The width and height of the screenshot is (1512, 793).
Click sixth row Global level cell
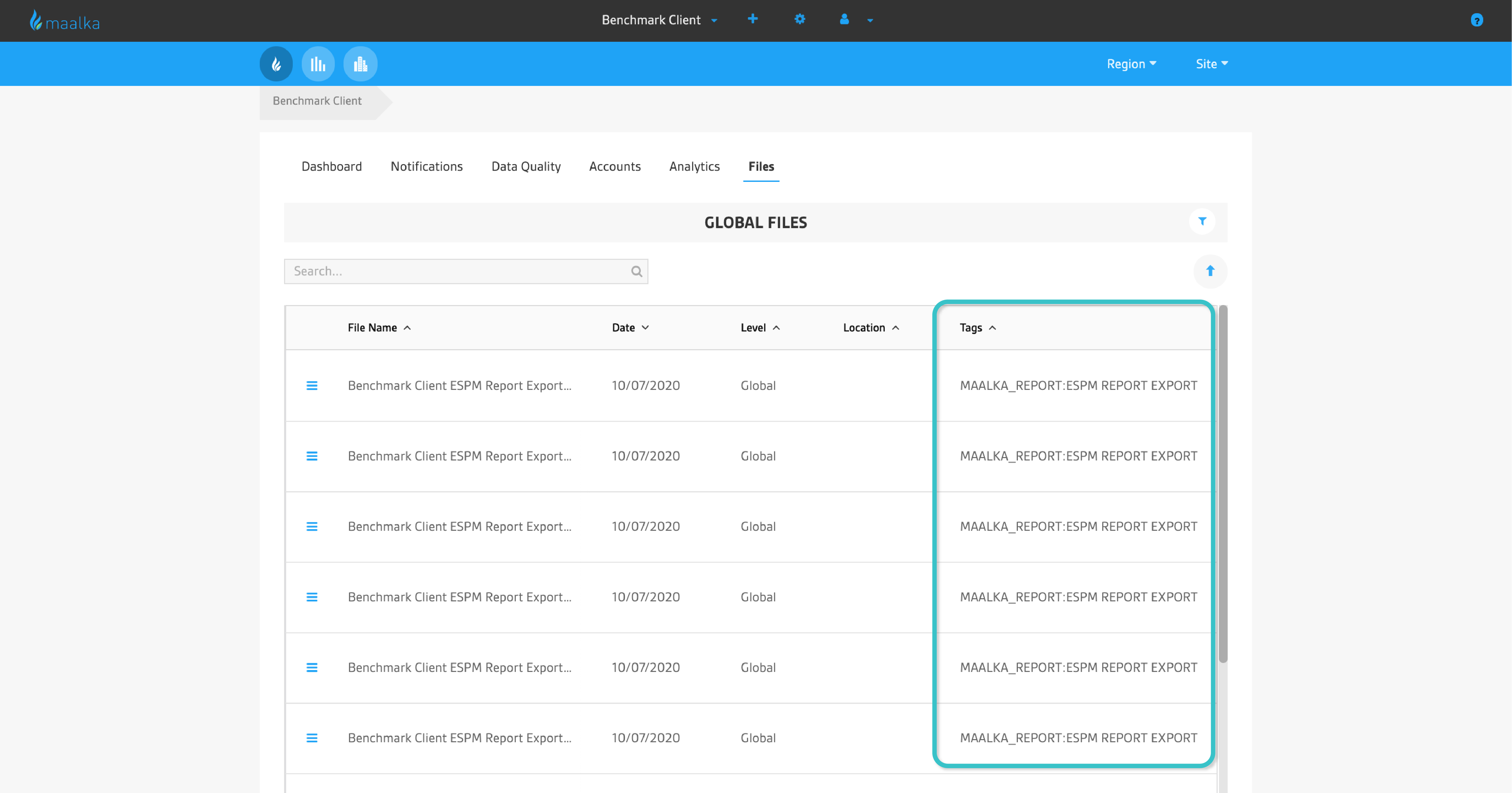758,738
